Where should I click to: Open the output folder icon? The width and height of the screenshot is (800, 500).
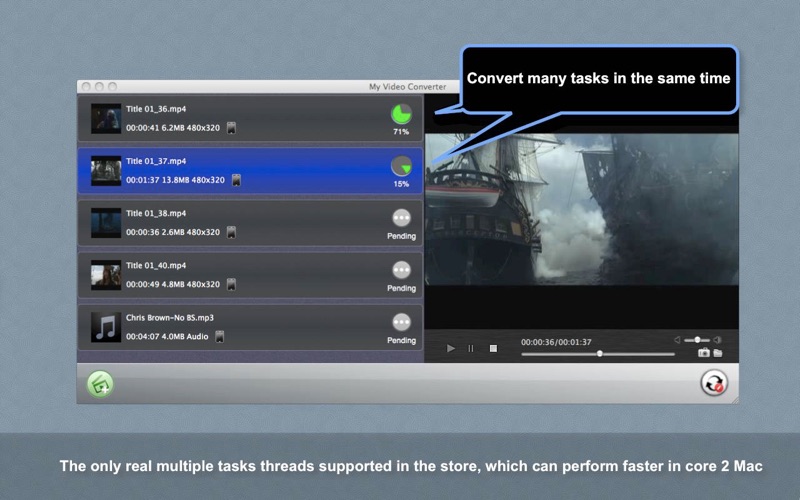coord(718,353)
